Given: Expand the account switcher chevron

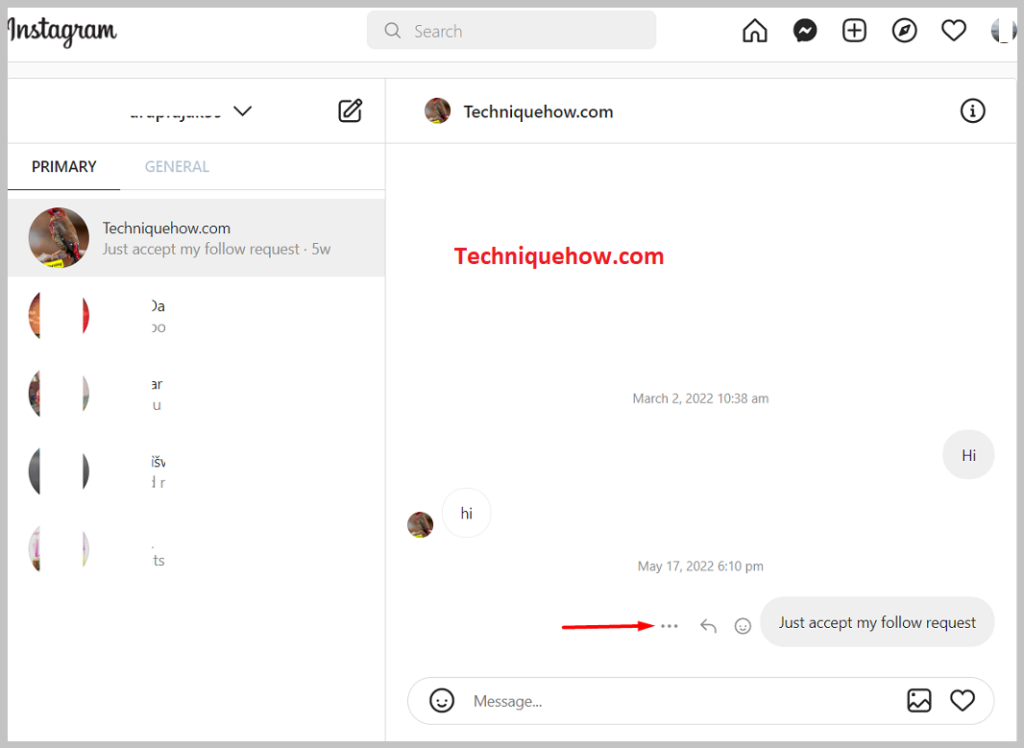Looking at the screenshot, I should (x=243, y=111).
